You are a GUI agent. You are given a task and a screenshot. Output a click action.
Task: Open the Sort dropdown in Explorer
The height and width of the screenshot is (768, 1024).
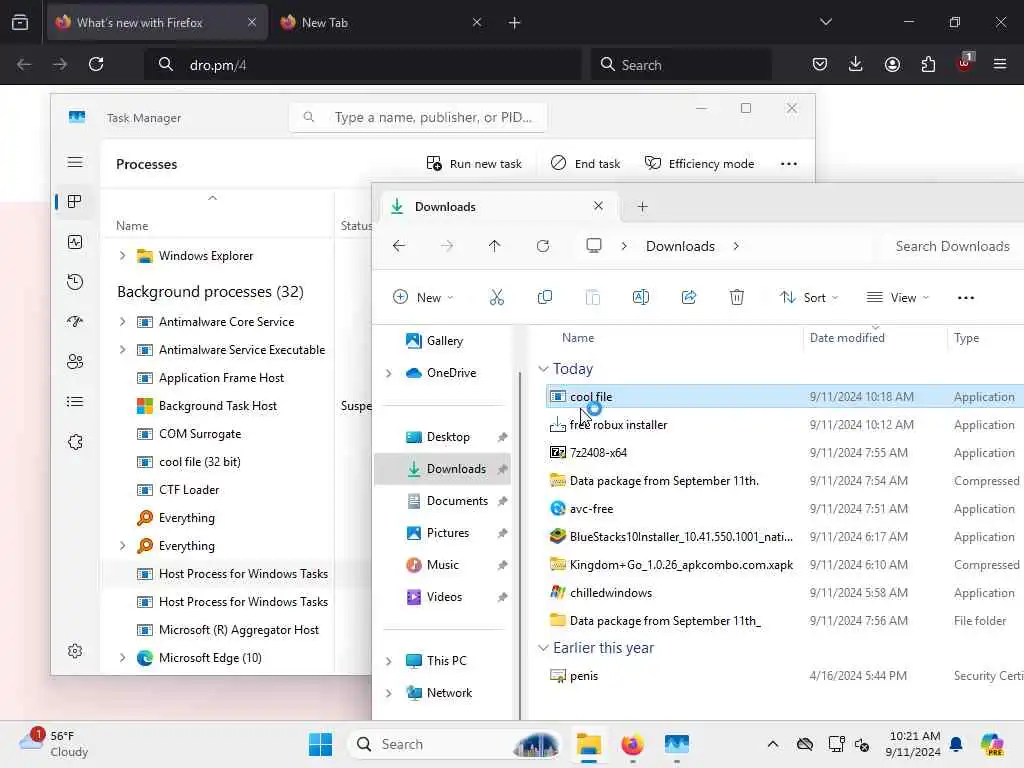pos(809,298)
